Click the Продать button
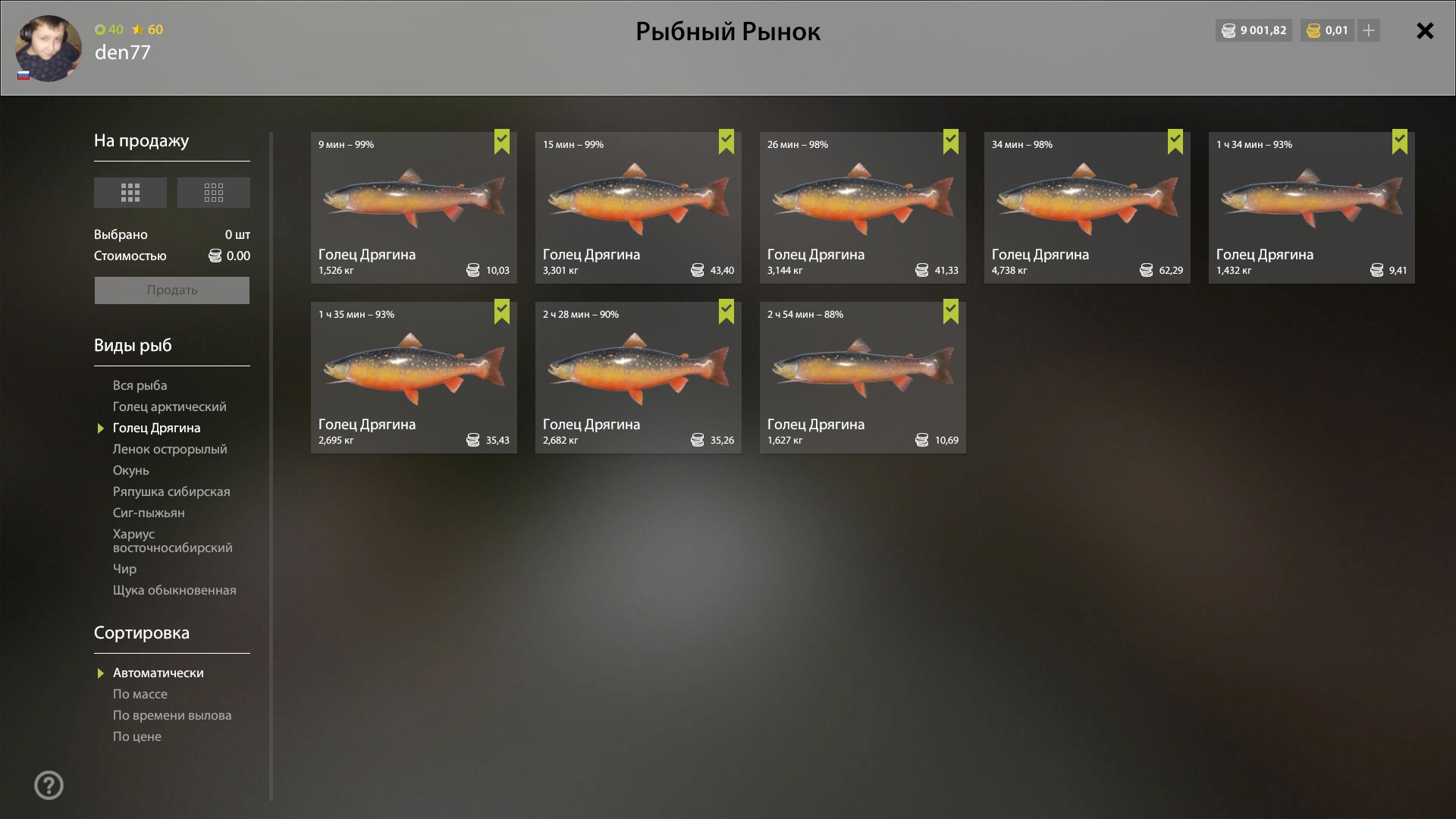 pos(172,290)
